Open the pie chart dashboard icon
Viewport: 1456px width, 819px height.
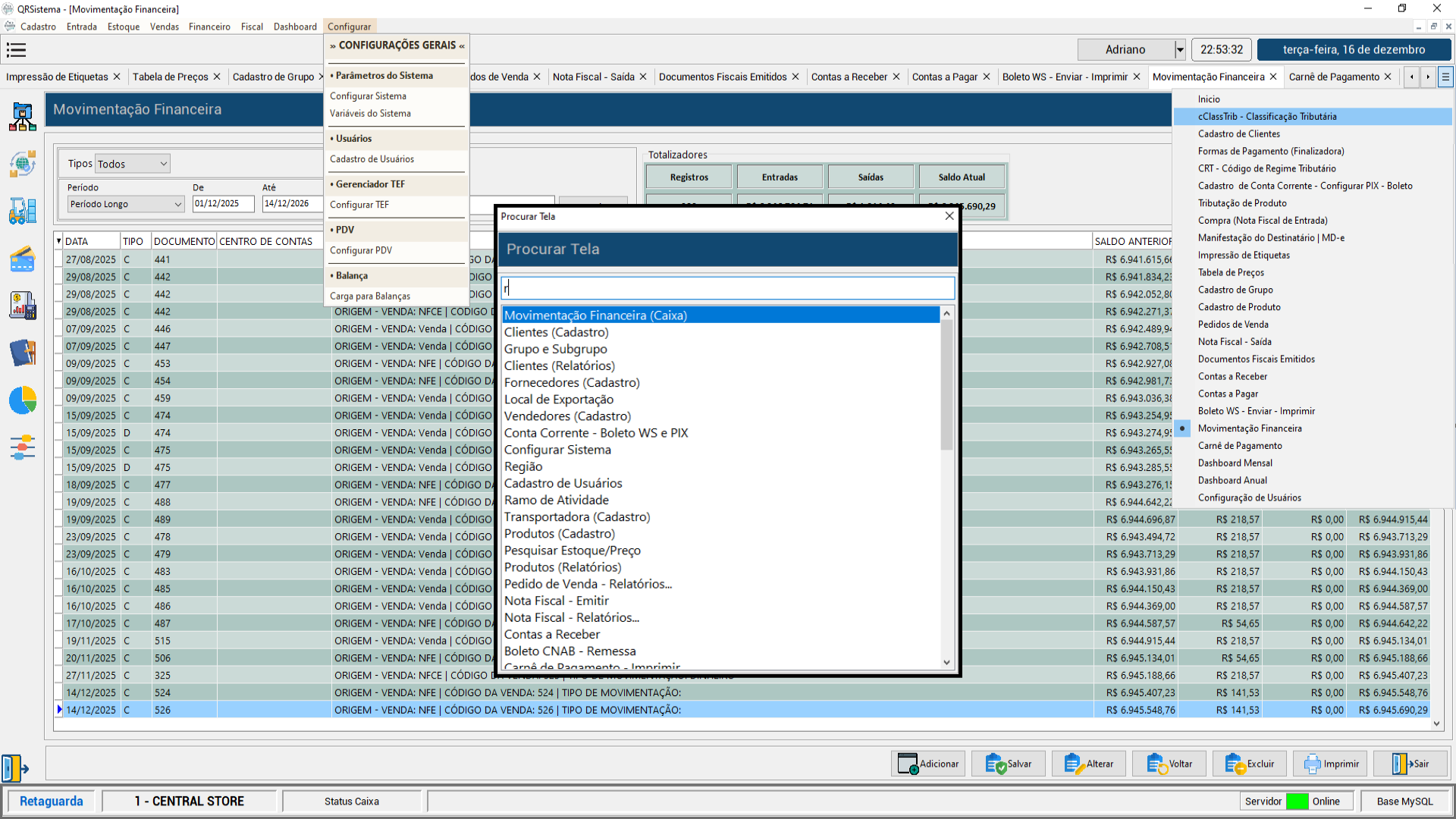(x=23, y=400)
